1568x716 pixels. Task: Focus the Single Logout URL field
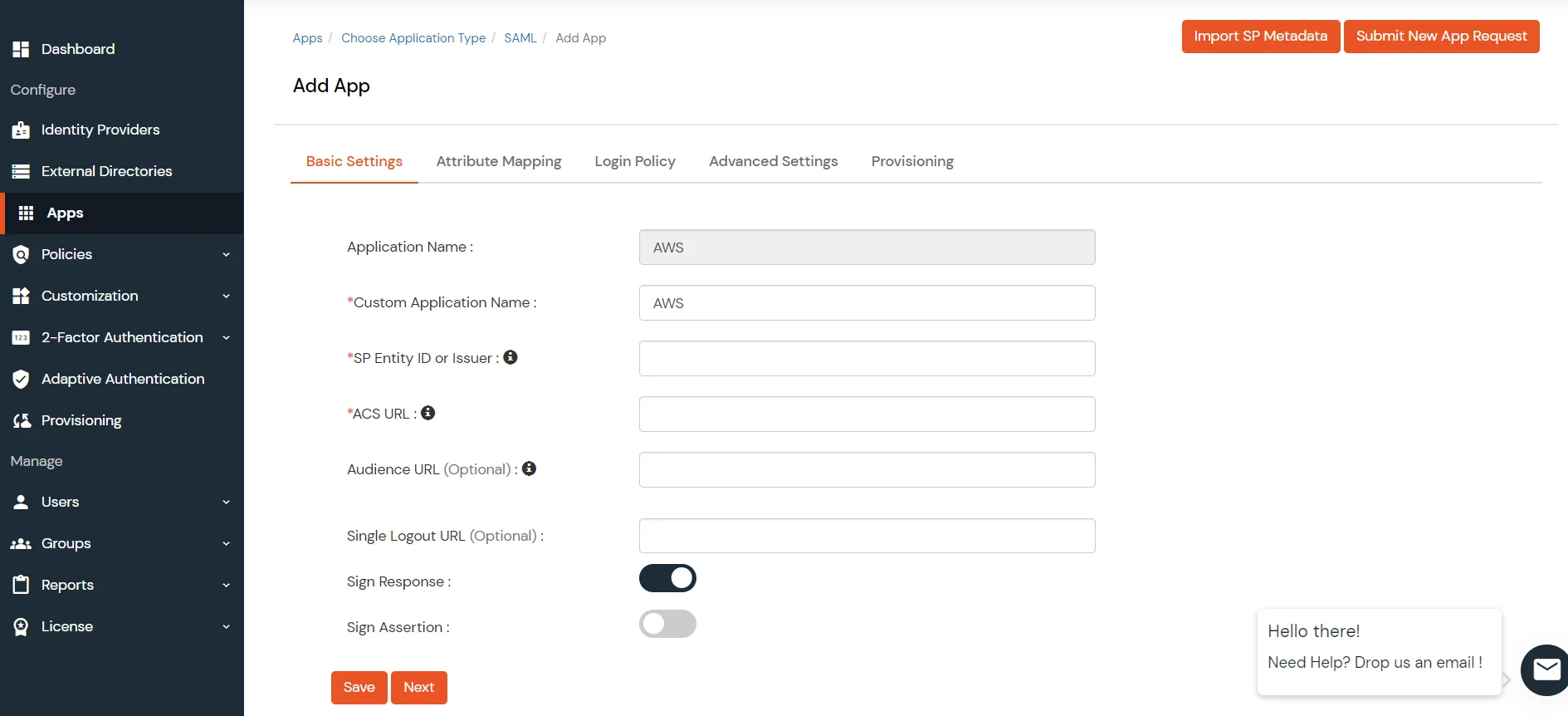[x=867, y=536]
